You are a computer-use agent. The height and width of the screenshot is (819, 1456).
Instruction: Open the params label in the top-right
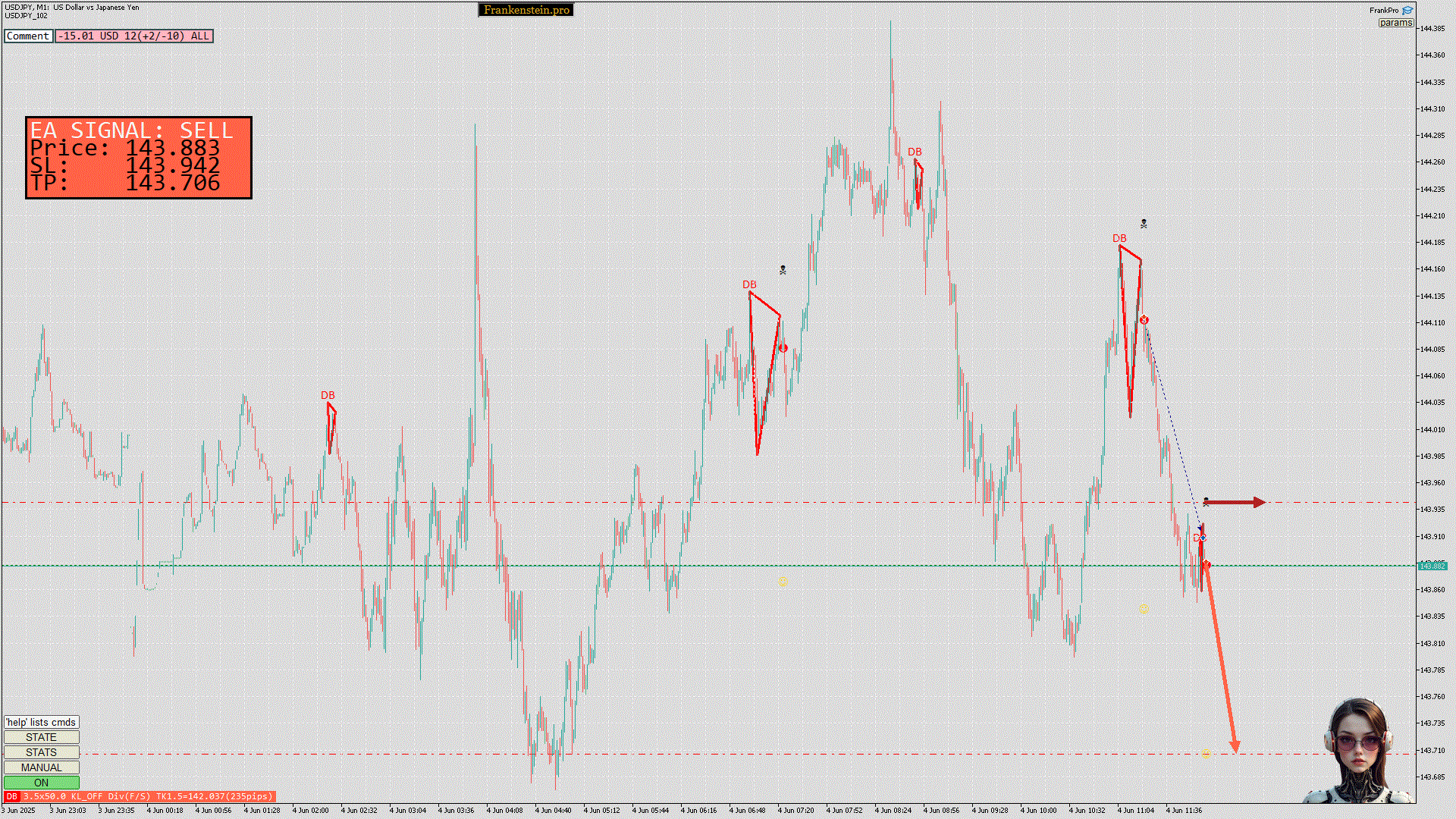click(x=1395, y=23)
